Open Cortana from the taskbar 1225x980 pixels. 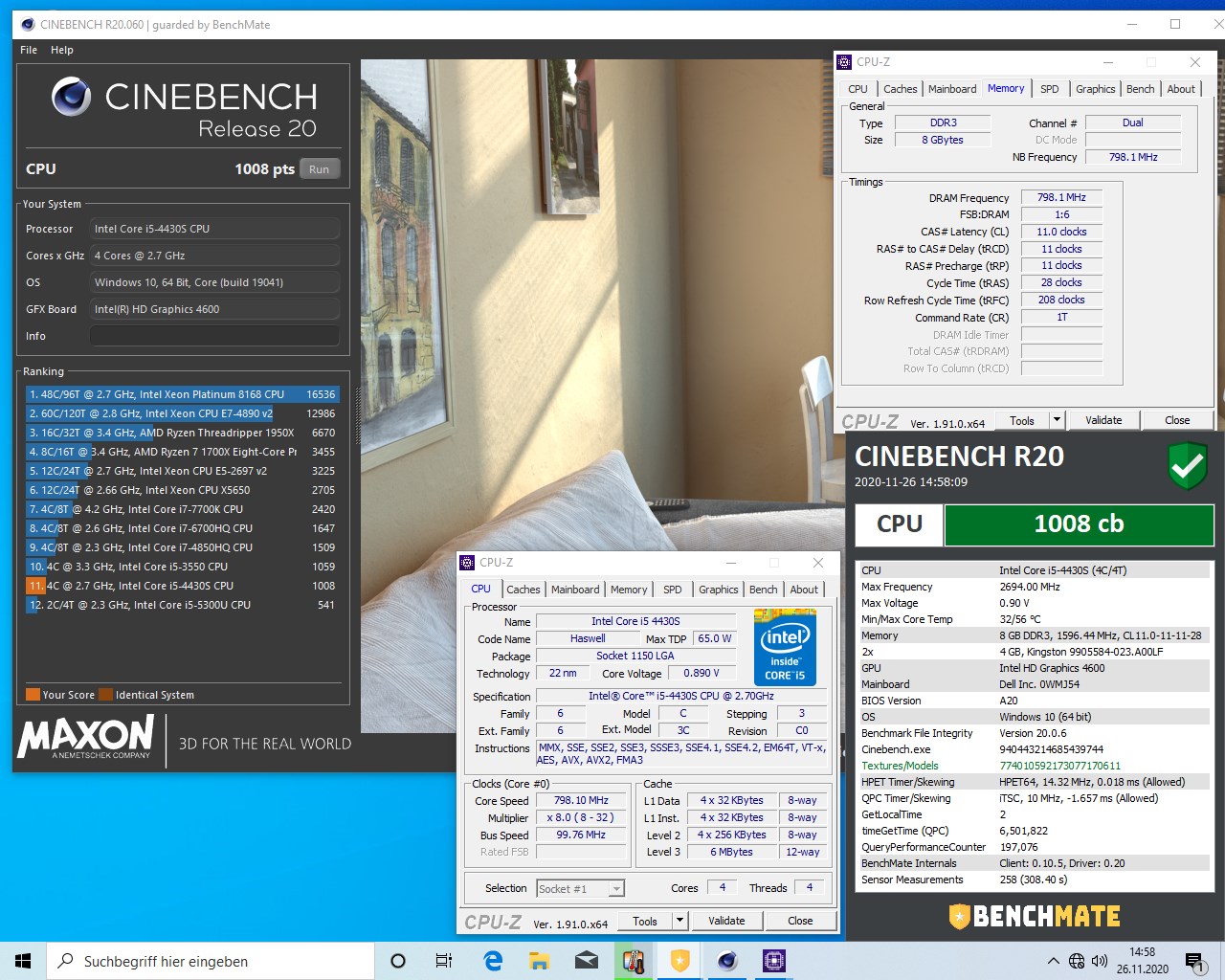(x=398, y=961)
